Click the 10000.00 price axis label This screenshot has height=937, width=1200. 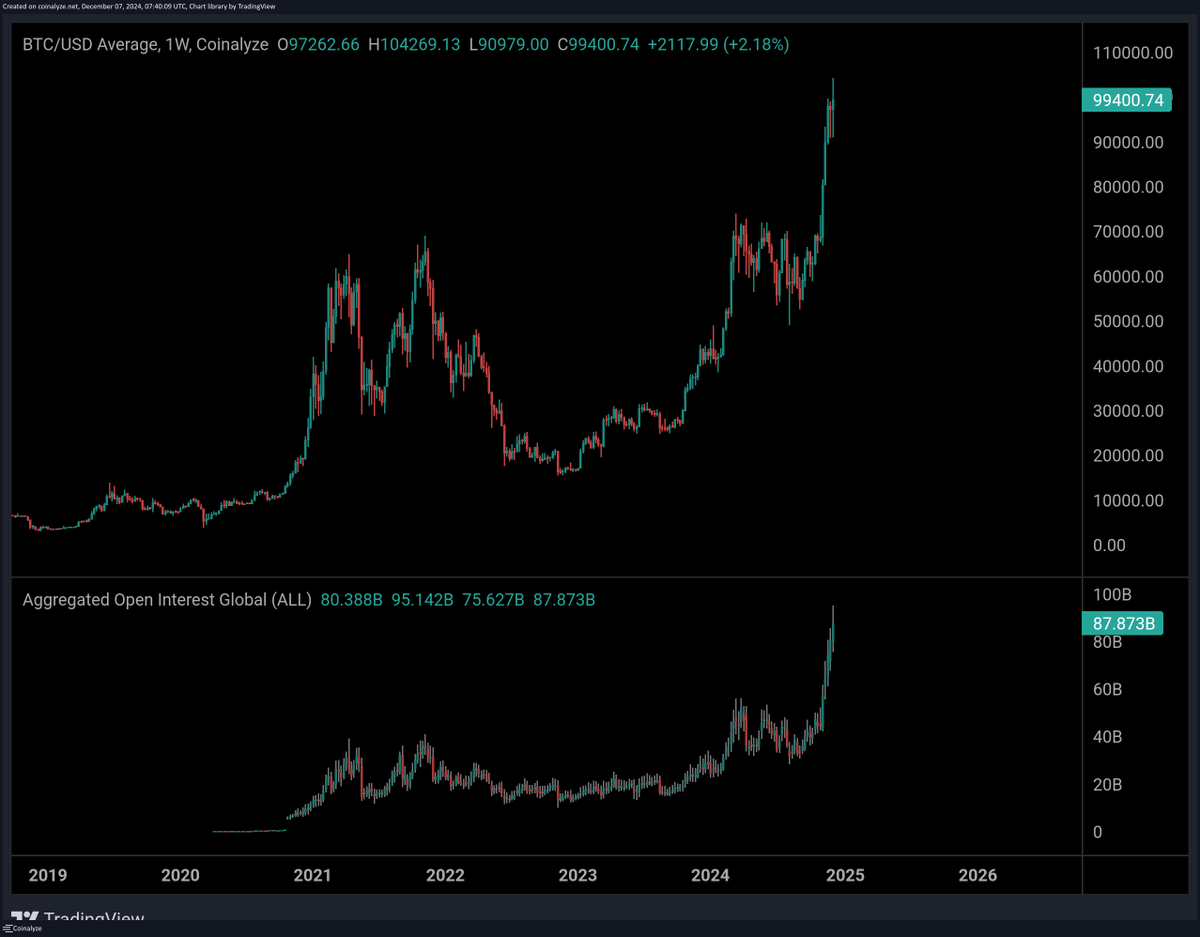[x=1129, y=500]
